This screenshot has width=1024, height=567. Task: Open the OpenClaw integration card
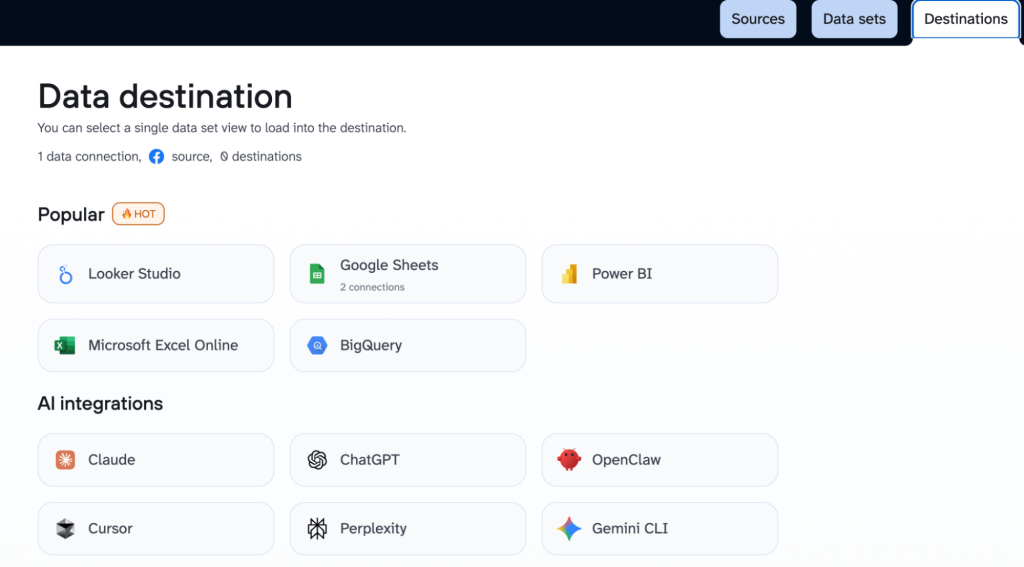pyautogui.click(x=660, y=460)
